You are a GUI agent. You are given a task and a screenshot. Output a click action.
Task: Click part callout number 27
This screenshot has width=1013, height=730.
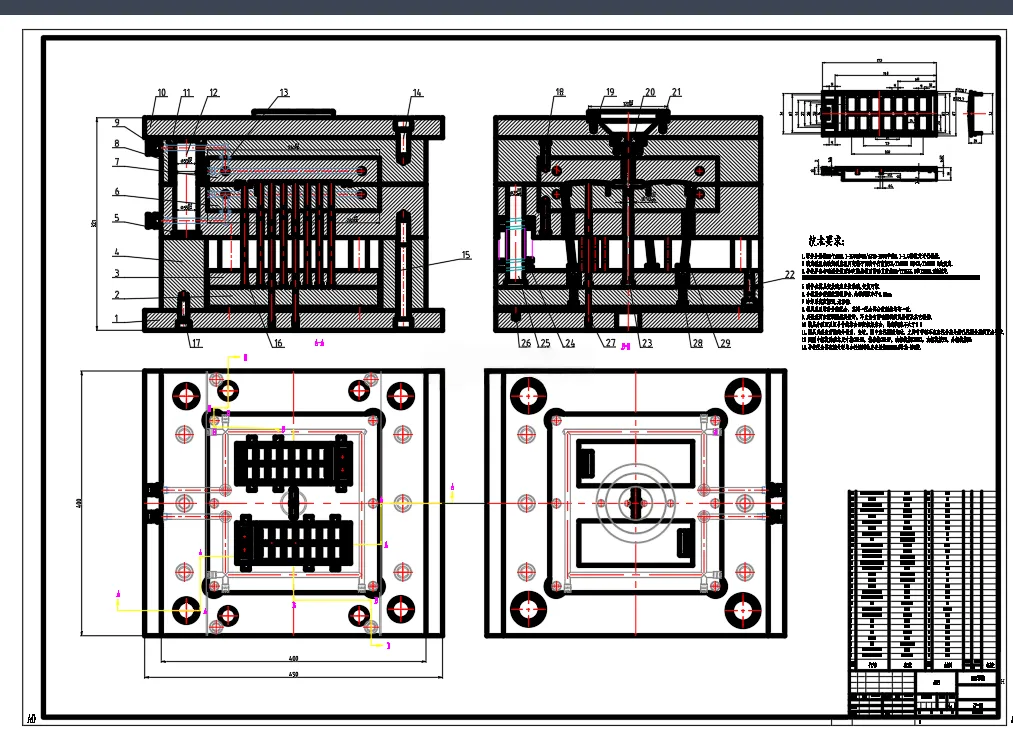coord(610,343)
